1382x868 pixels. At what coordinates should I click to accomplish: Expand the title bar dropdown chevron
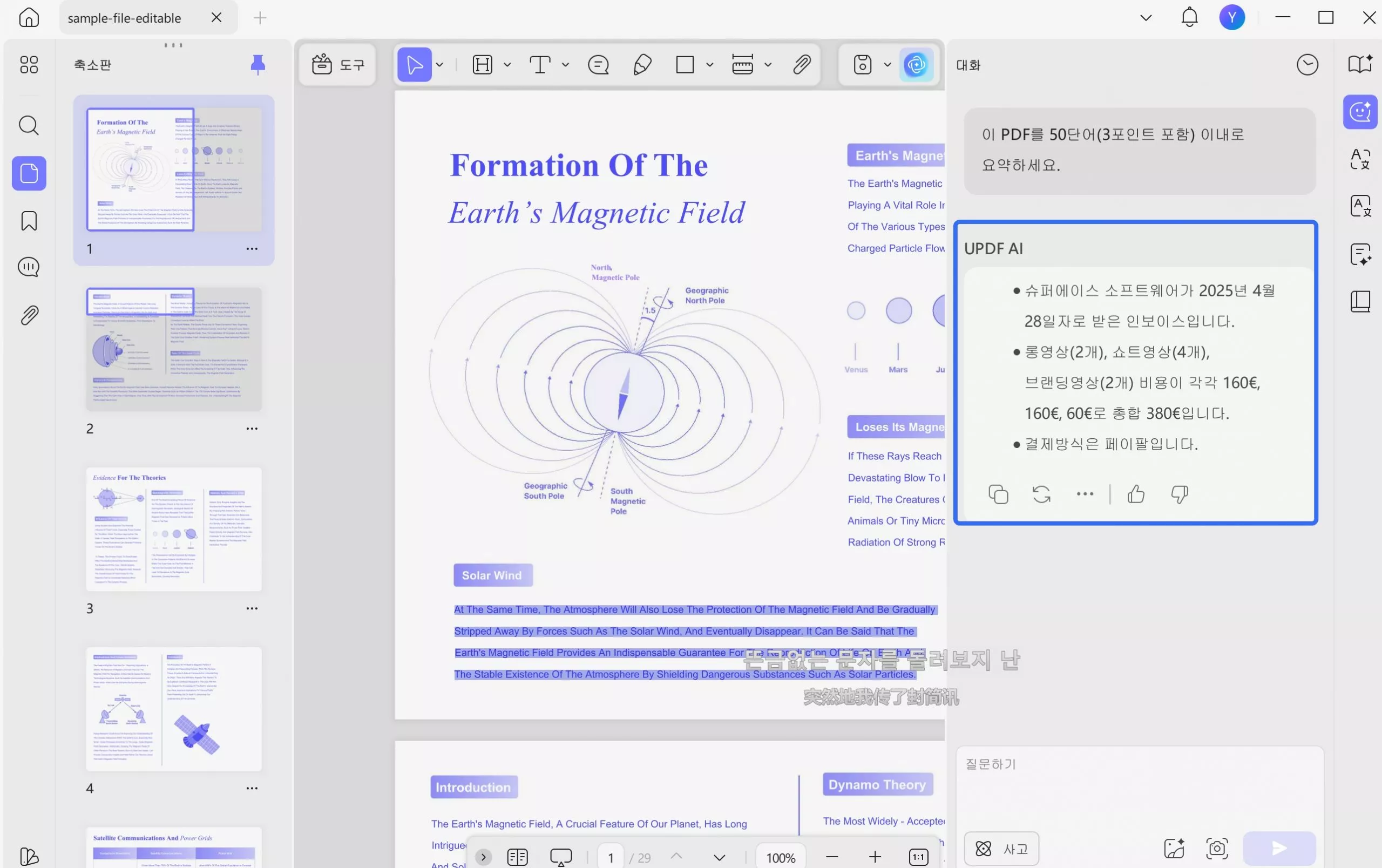[x=1146, y=18]
